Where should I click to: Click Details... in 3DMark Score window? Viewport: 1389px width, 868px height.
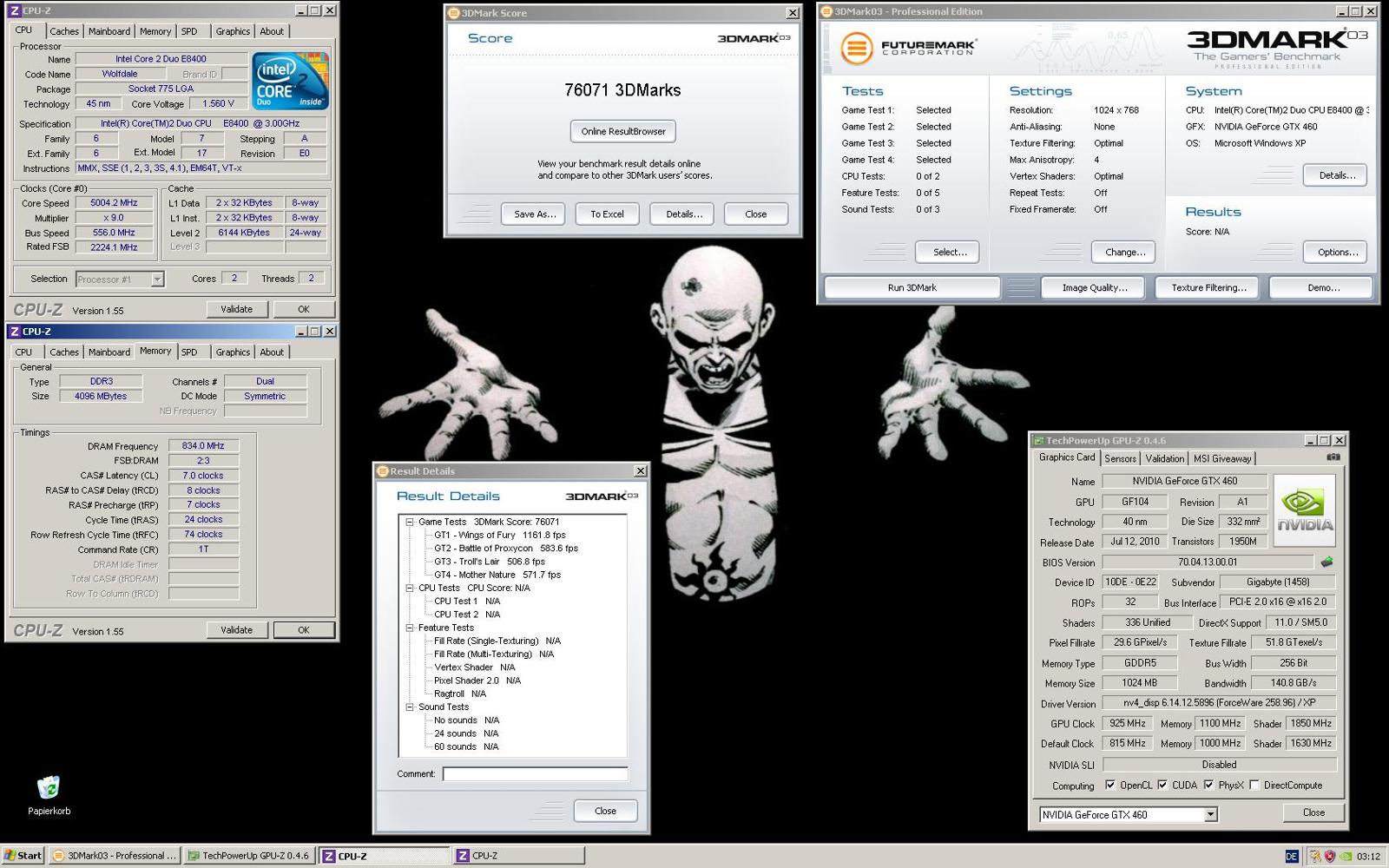684,214
